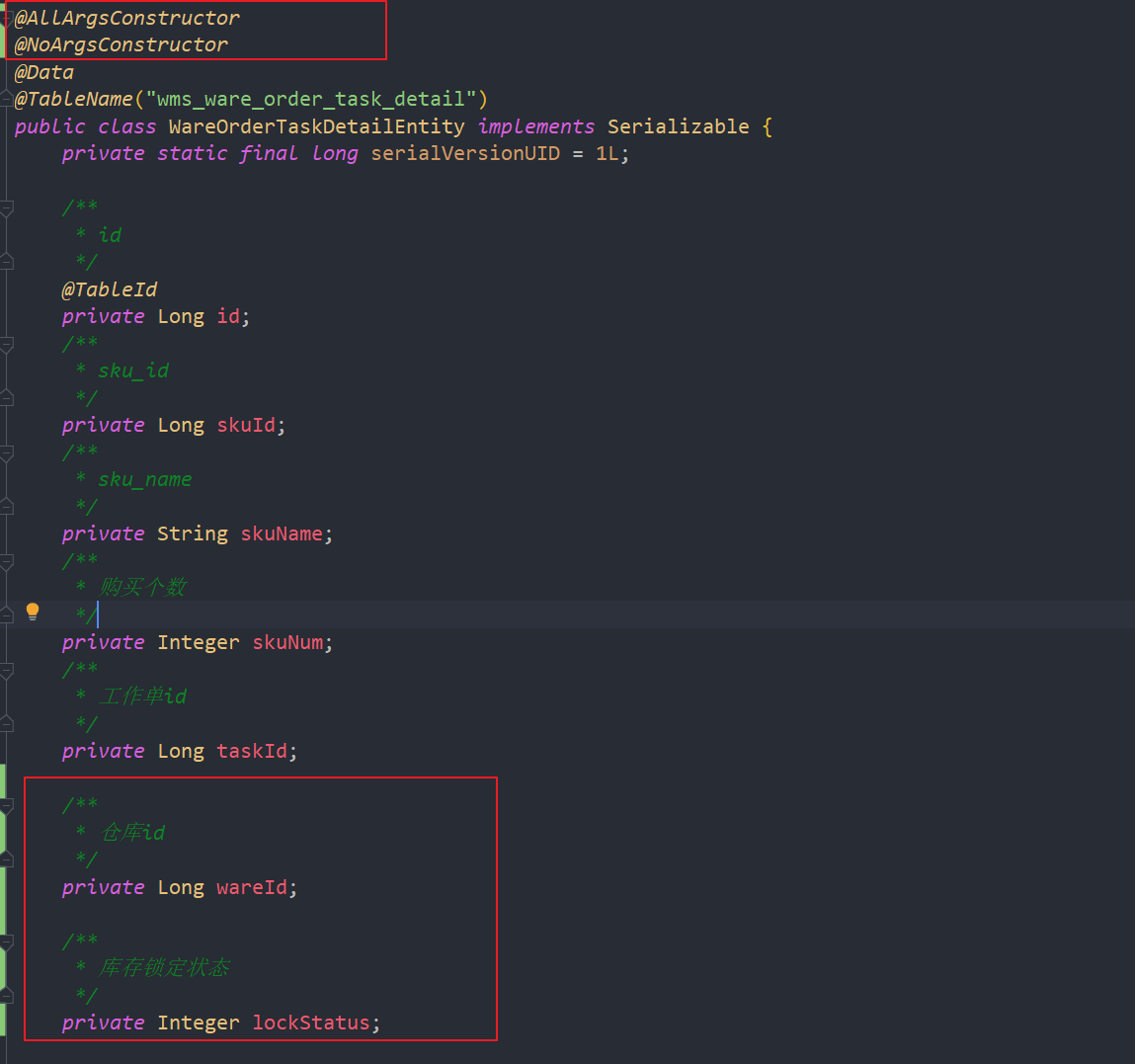Image resolution: width=1135 pixels, height=1064 pixels.
Task: Click the 'final' keyword in serialVersionUID line
Action: tap(269, 153)
